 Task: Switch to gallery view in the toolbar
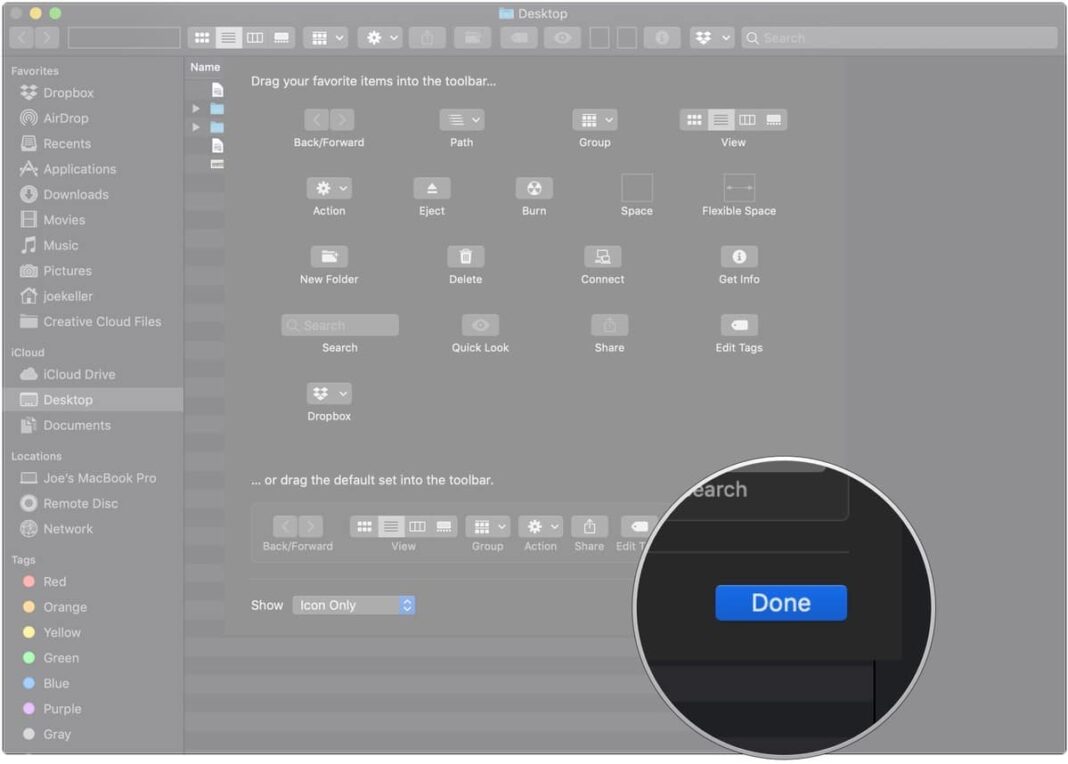click(281, 37)
